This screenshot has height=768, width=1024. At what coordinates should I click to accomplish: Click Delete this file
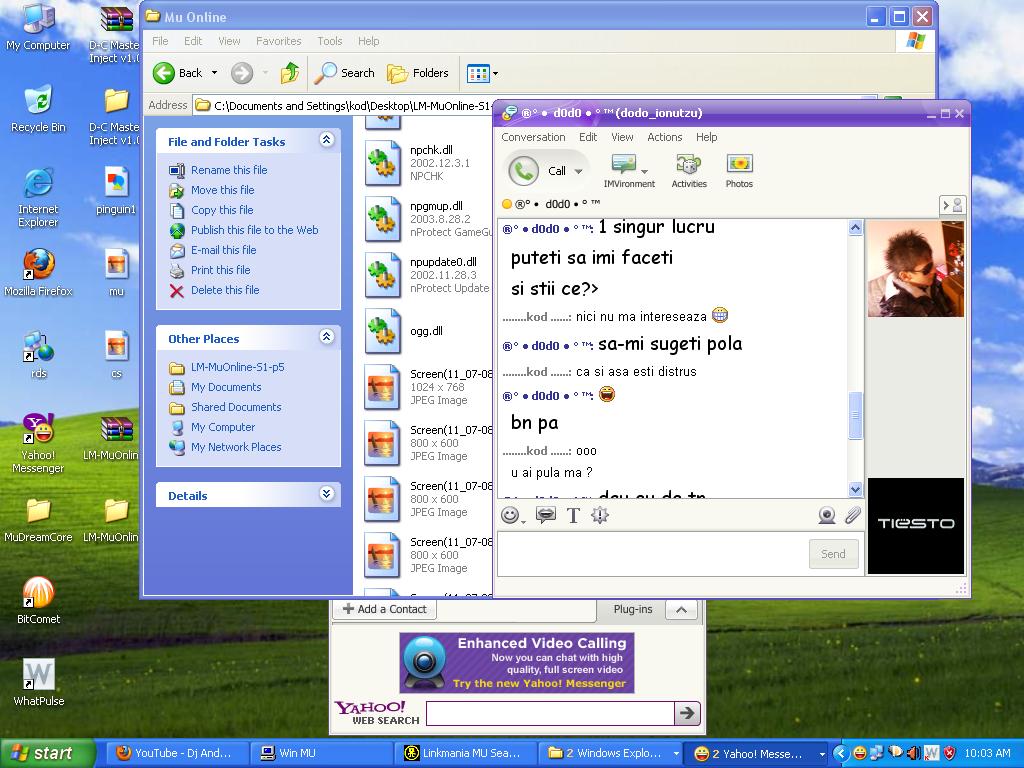225,290
